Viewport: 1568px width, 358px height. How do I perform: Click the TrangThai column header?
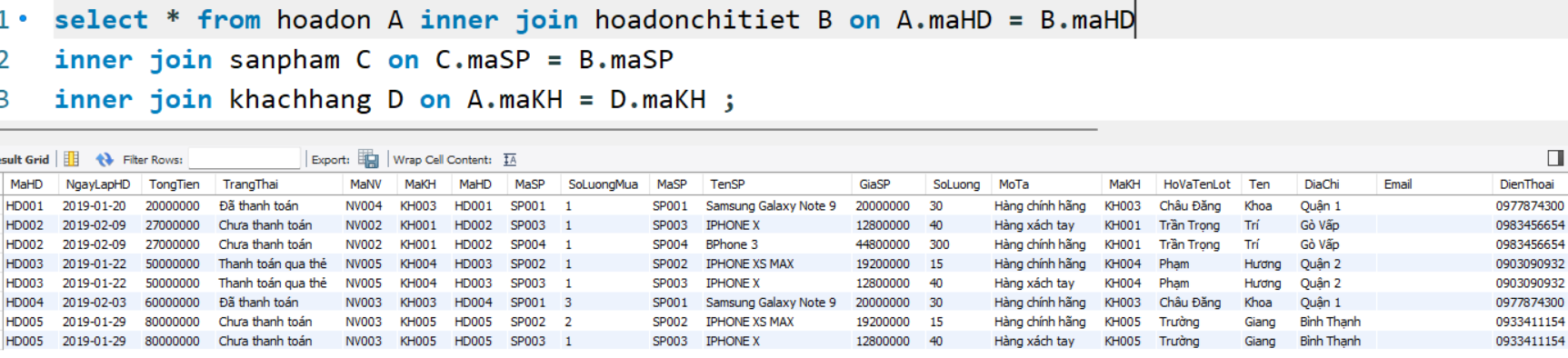pos(251,184)
